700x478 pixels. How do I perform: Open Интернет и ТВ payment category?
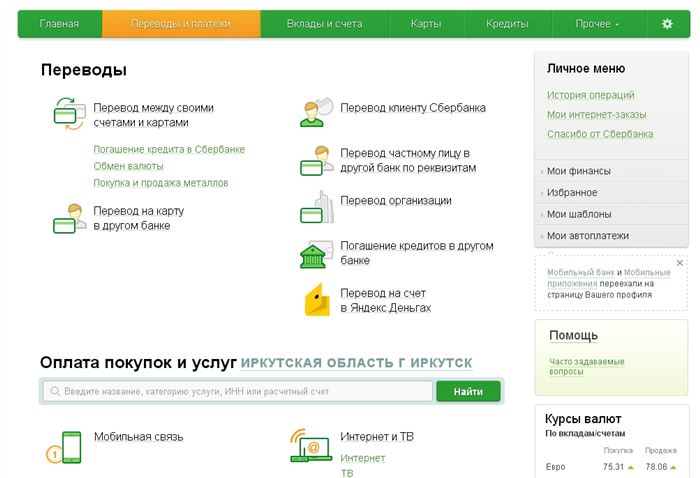377,436
